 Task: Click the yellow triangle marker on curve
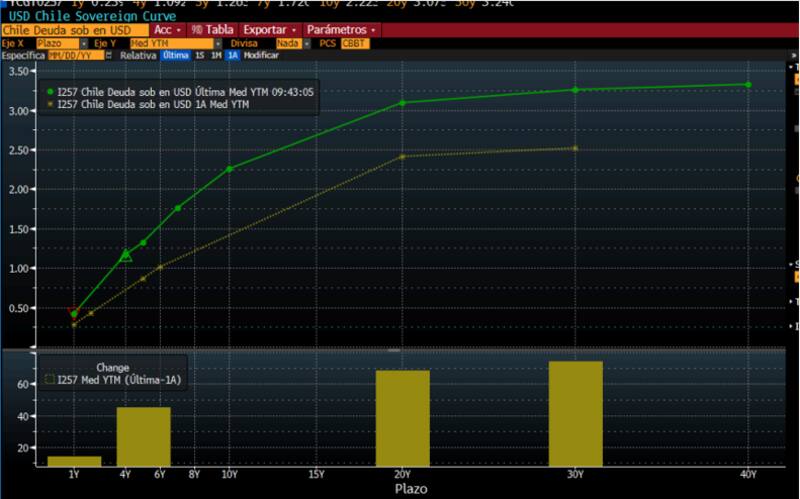126,256
